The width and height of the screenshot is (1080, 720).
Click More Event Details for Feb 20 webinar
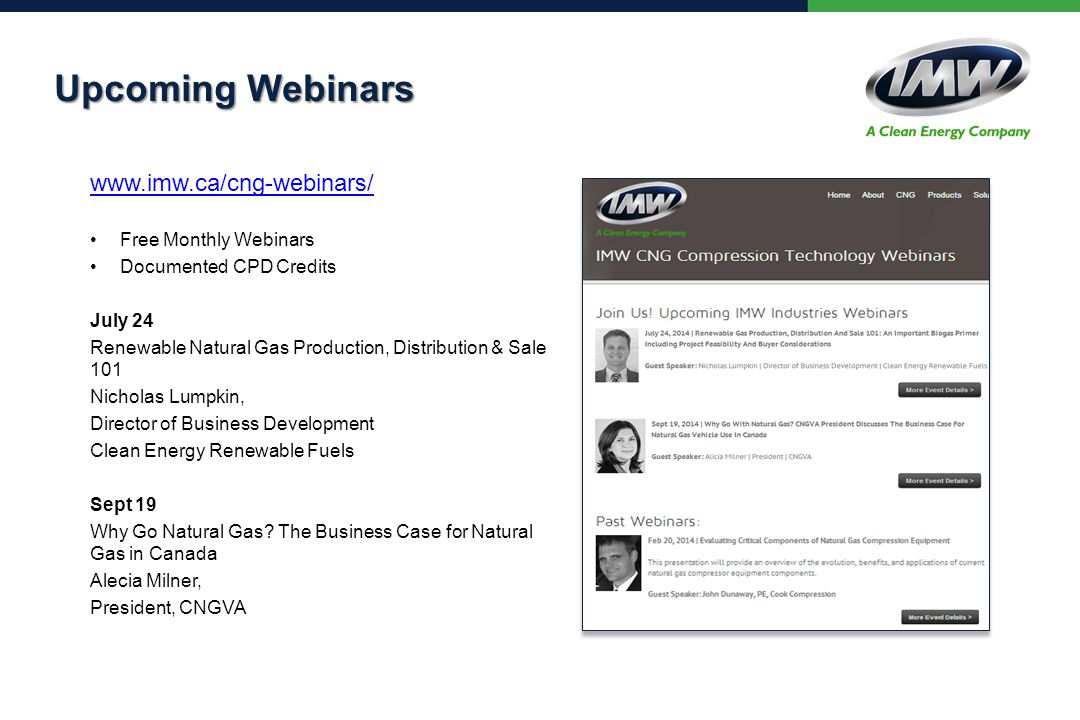[939, 617]
